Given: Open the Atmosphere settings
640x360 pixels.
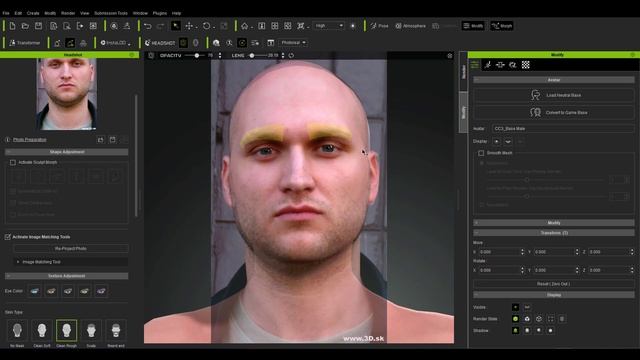Looking at the screenshot, I should pos(410,26).
